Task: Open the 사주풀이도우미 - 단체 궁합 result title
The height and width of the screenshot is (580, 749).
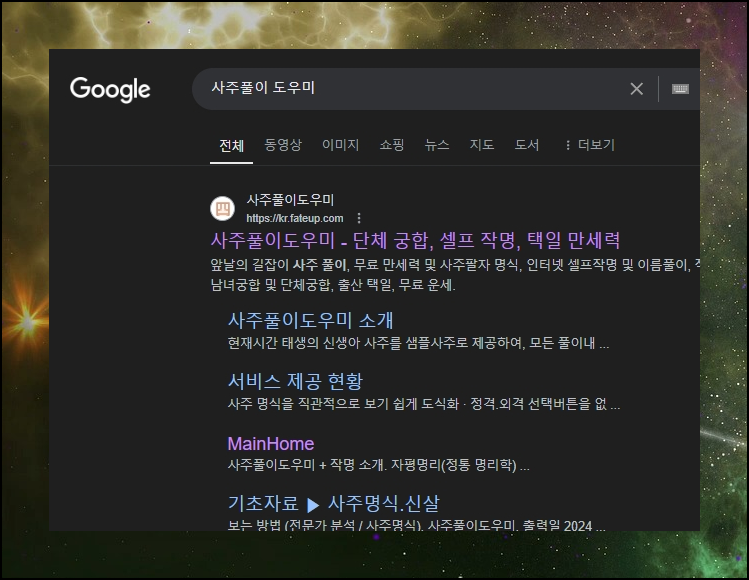Action: pyautogui.click(x=415, y=240)
